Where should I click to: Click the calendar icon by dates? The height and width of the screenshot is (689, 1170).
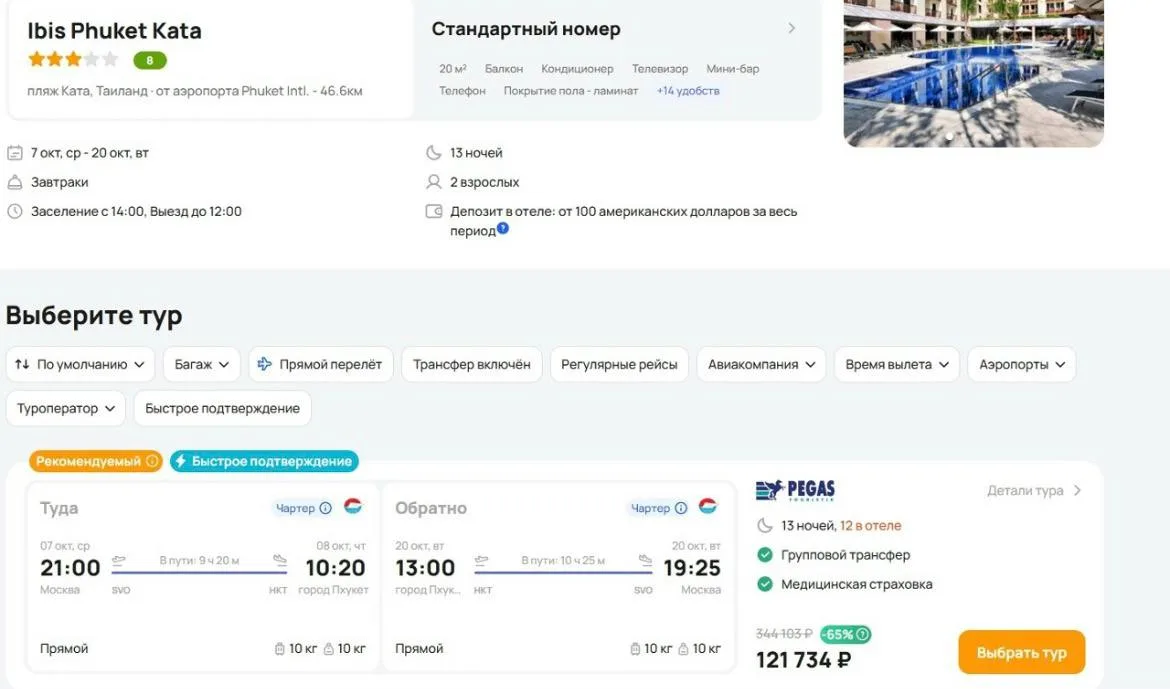(15, 153)
